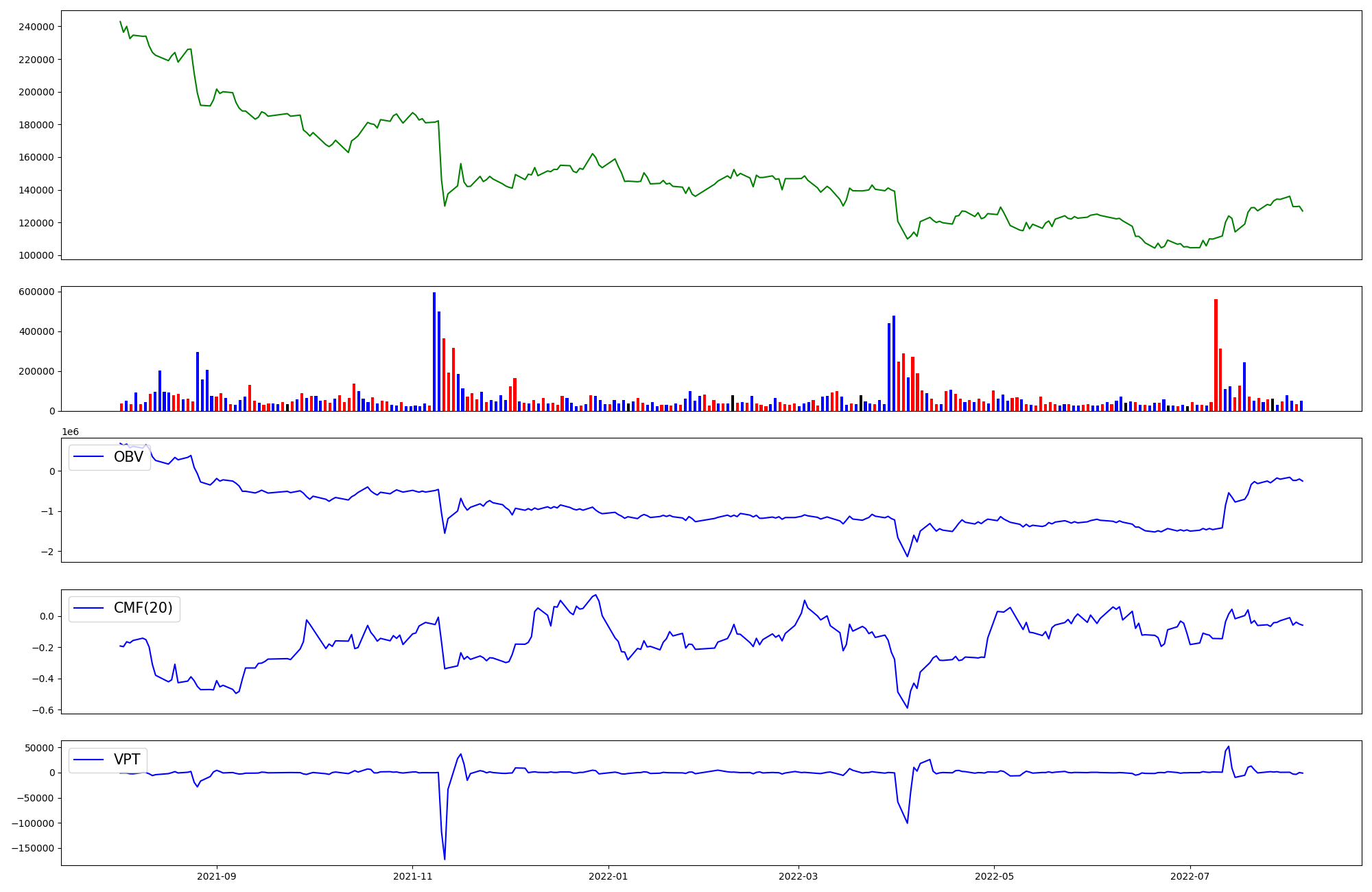Click the 2022-03 x-axis date label
Screen dimensions: 1372x892
[x=798, y=876]
